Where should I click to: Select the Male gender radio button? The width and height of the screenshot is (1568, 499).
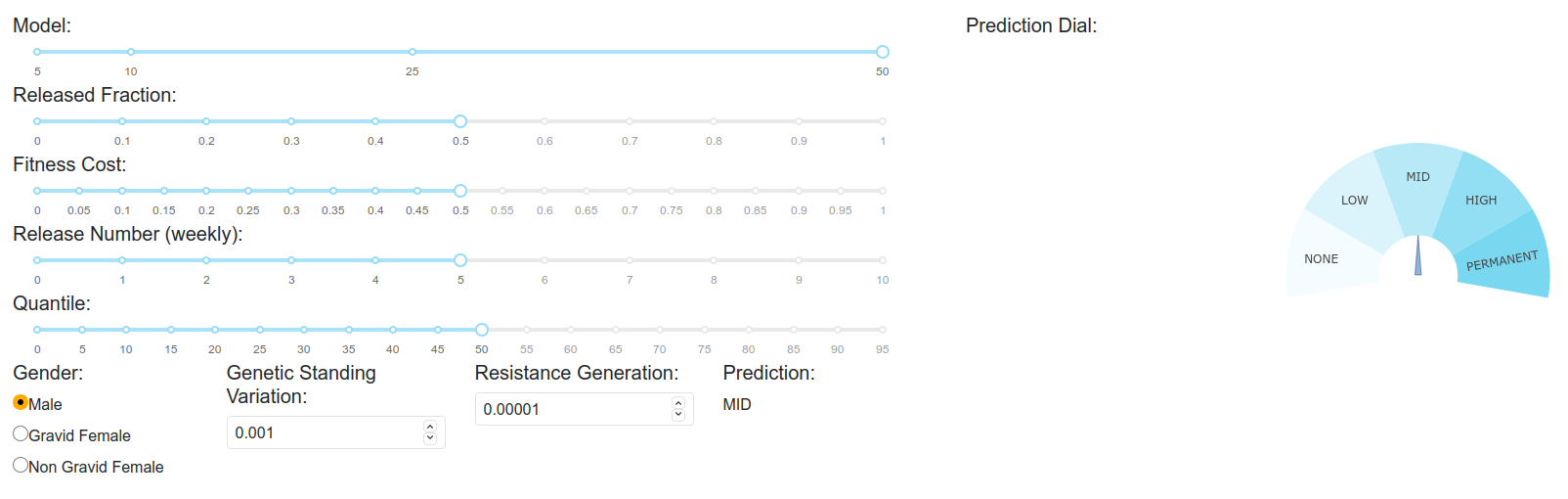point(21,402)
